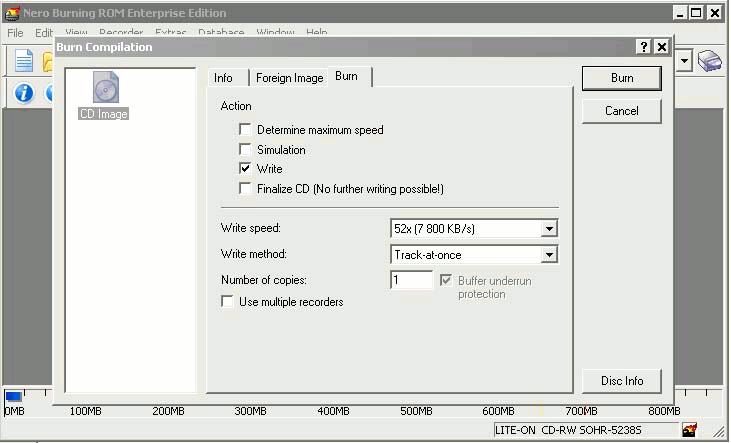Click the 700MB capacity scale label
The height and width of the screenshot is (443, 731).
coord(581,411)
